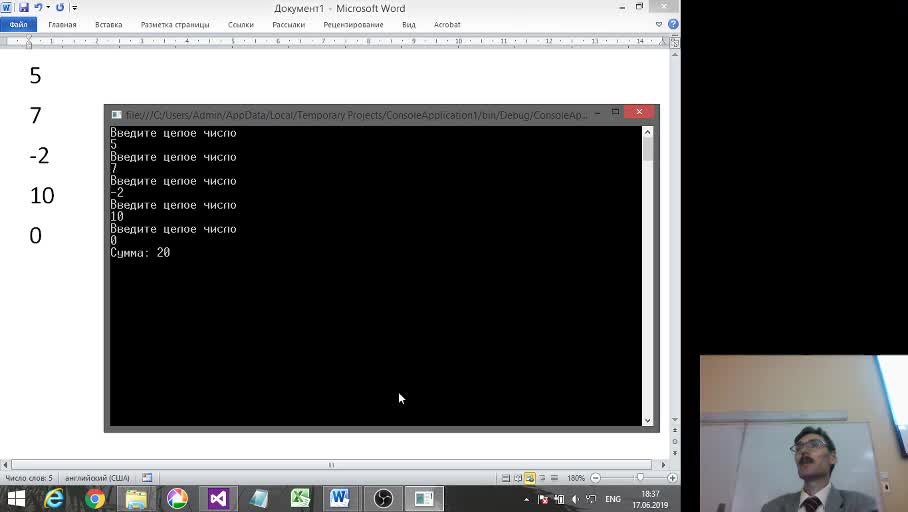The height and width of the screenshot is (512, 908).
Task: Click the zoom in plus button
Action: coord(672,478)
